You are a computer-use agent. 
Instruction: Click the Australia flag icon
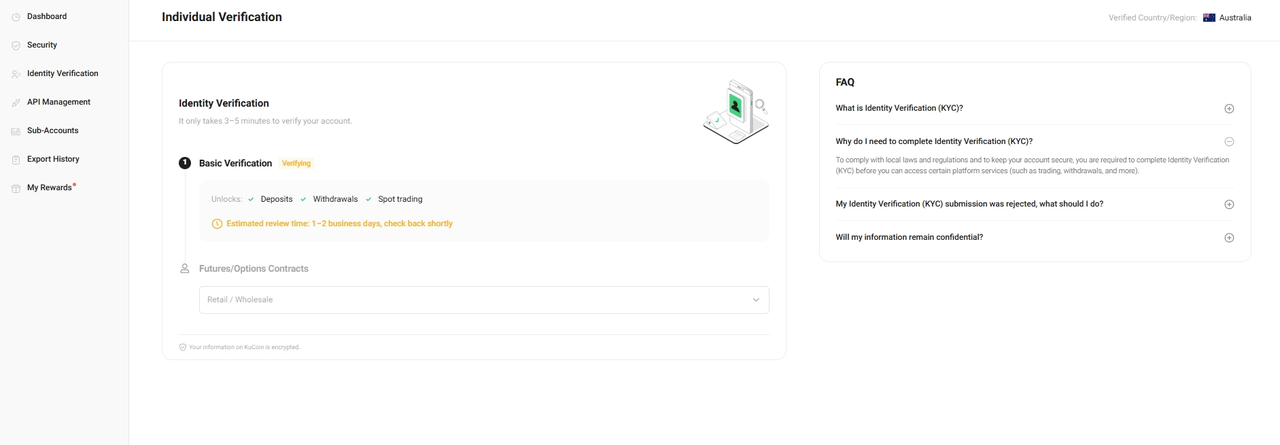pyautogui.click(x=1209, y=17)
